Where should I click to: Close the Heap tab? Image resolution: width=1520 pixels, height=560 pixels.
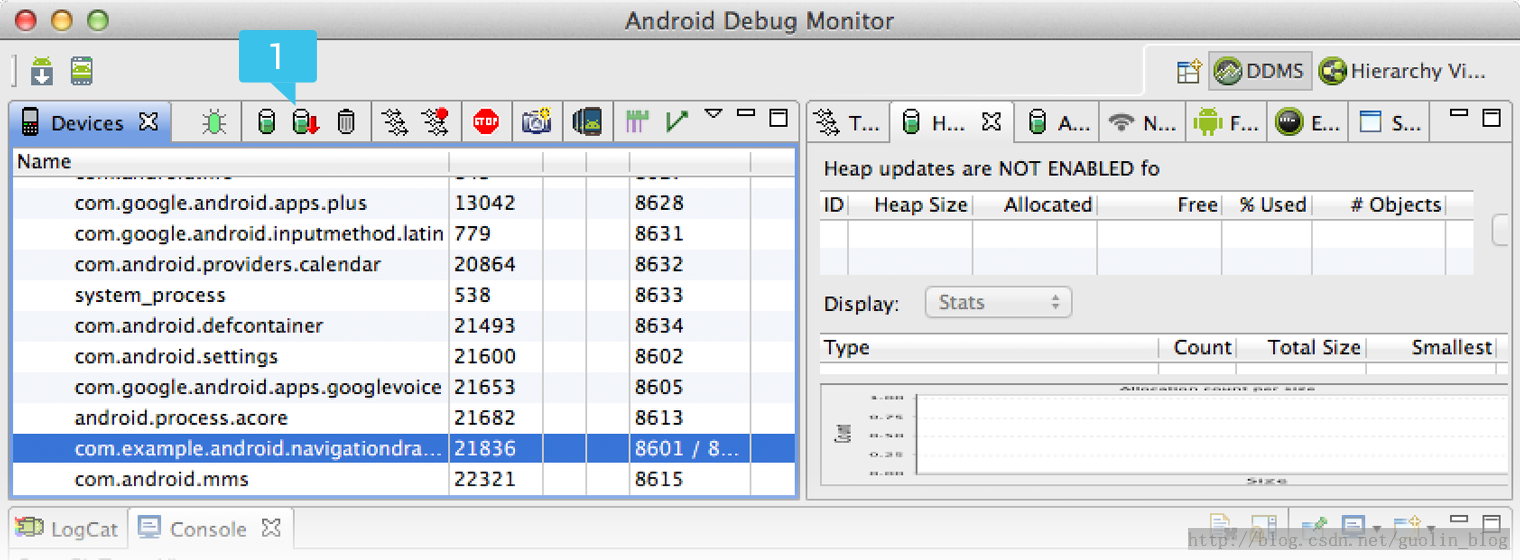[x=991, y=122]
